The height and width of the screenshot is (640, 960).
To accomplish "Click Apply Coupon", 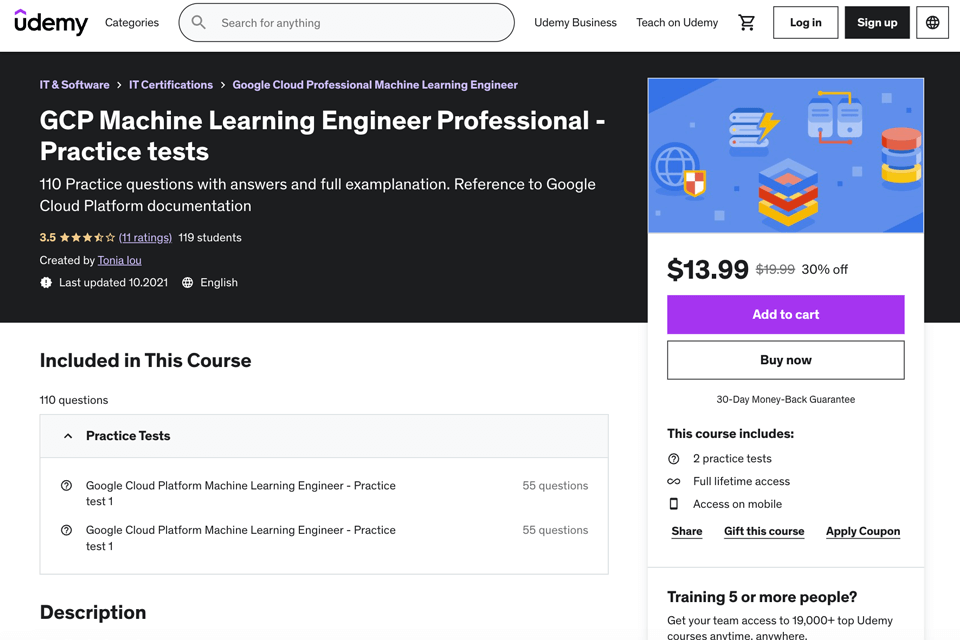I will click(863, 531).
